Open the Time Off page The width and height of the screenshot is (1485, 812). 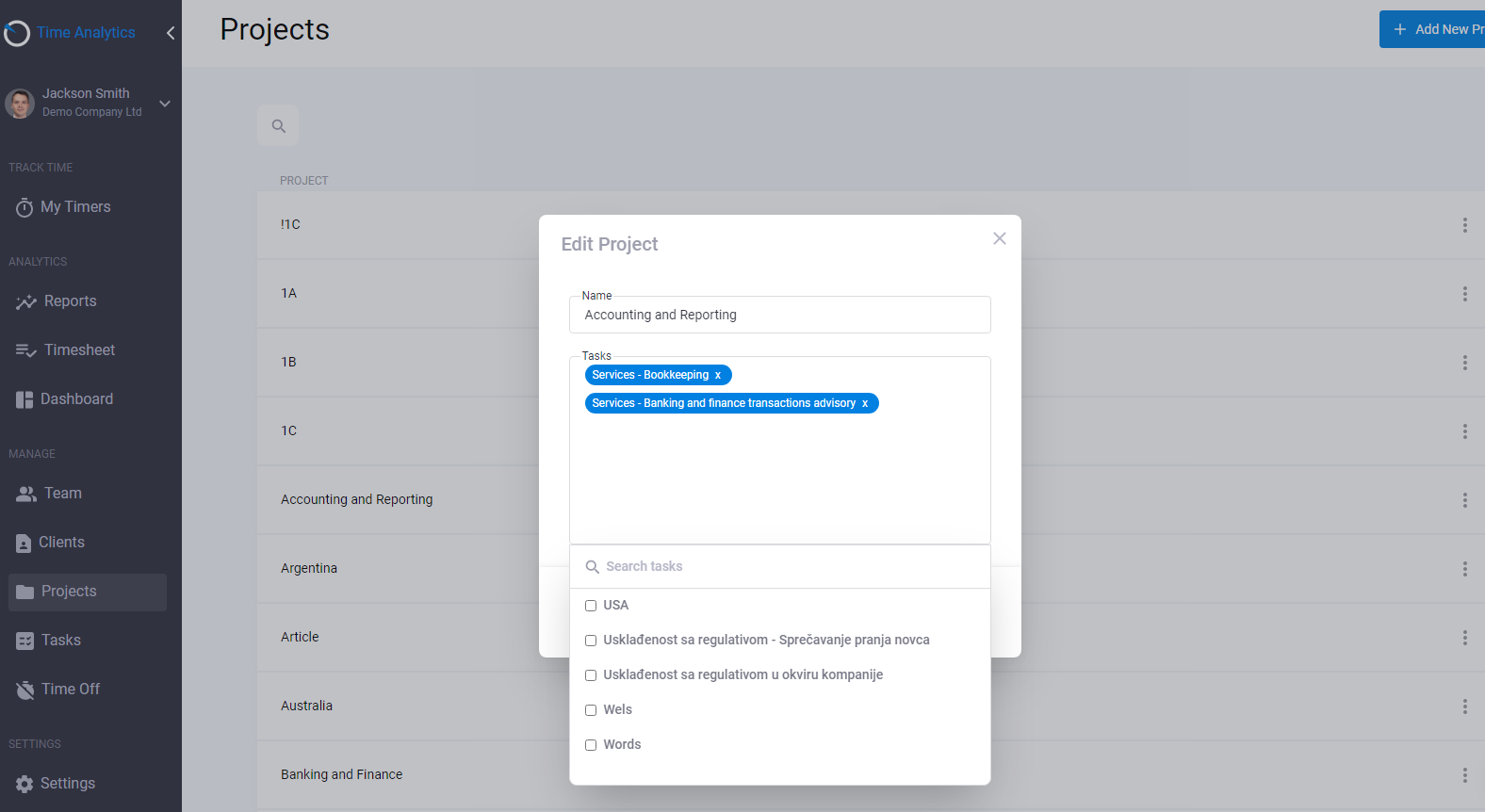click(x=87, y=690)
